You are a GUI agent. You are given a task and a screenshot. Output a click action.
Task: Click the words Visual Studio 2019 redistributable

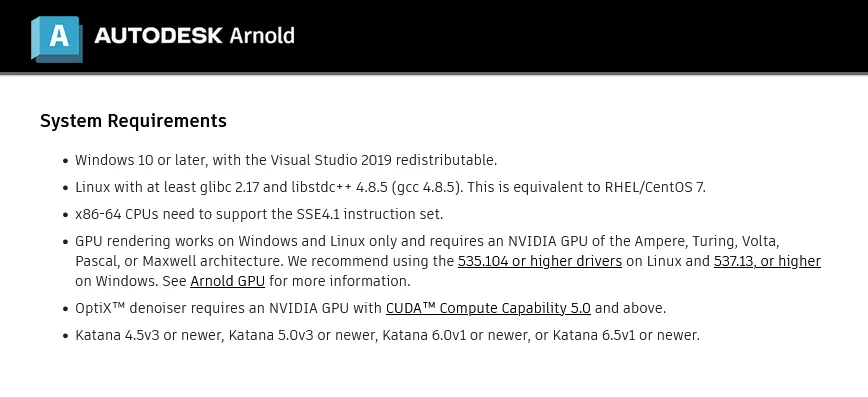(x=384, y=160)
